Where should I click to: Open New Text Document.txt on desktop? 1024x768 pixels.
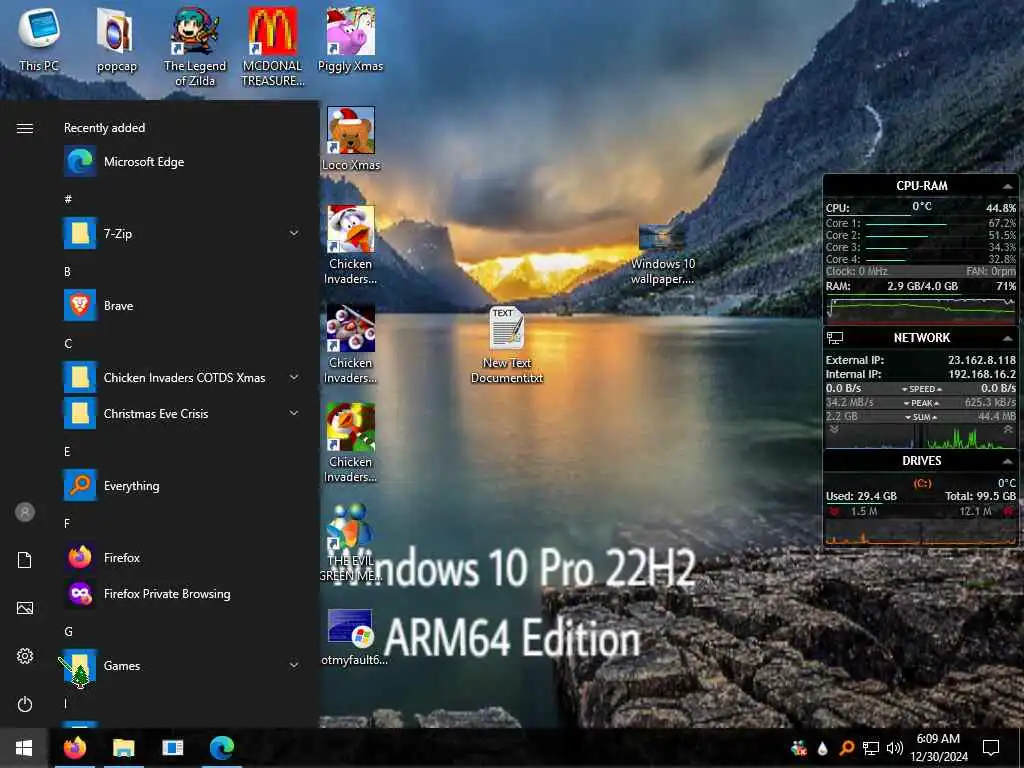(507, 345)
